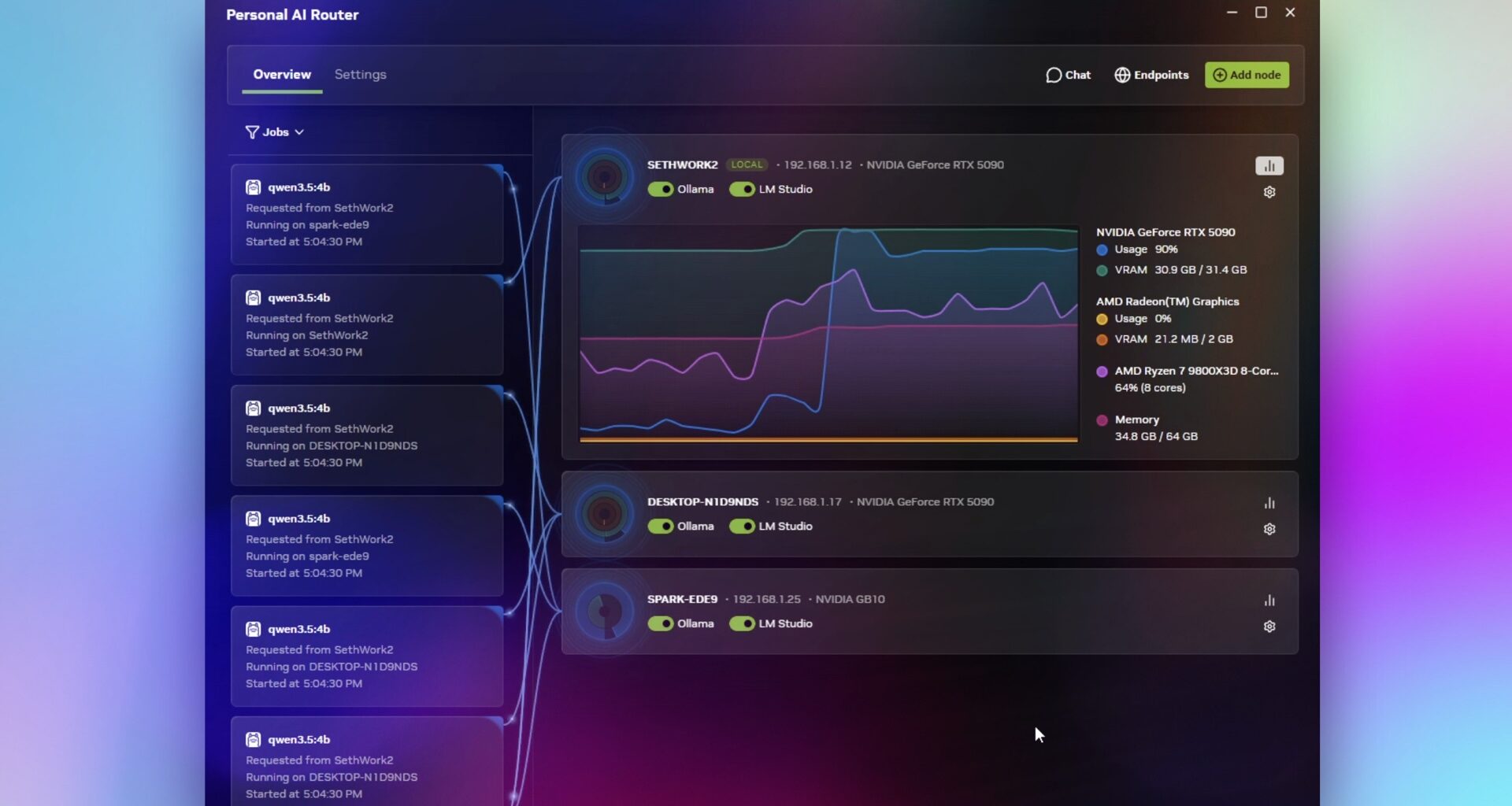Click the Jobs filter funnel icon

click(252, 132)
